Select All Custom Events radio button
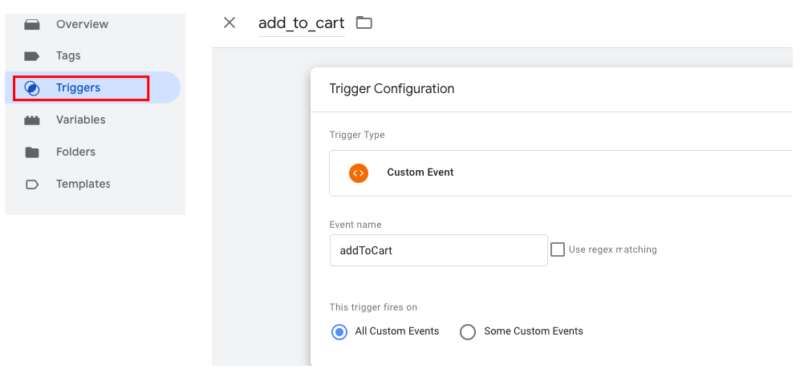800x369 pixels. point(339,332)
